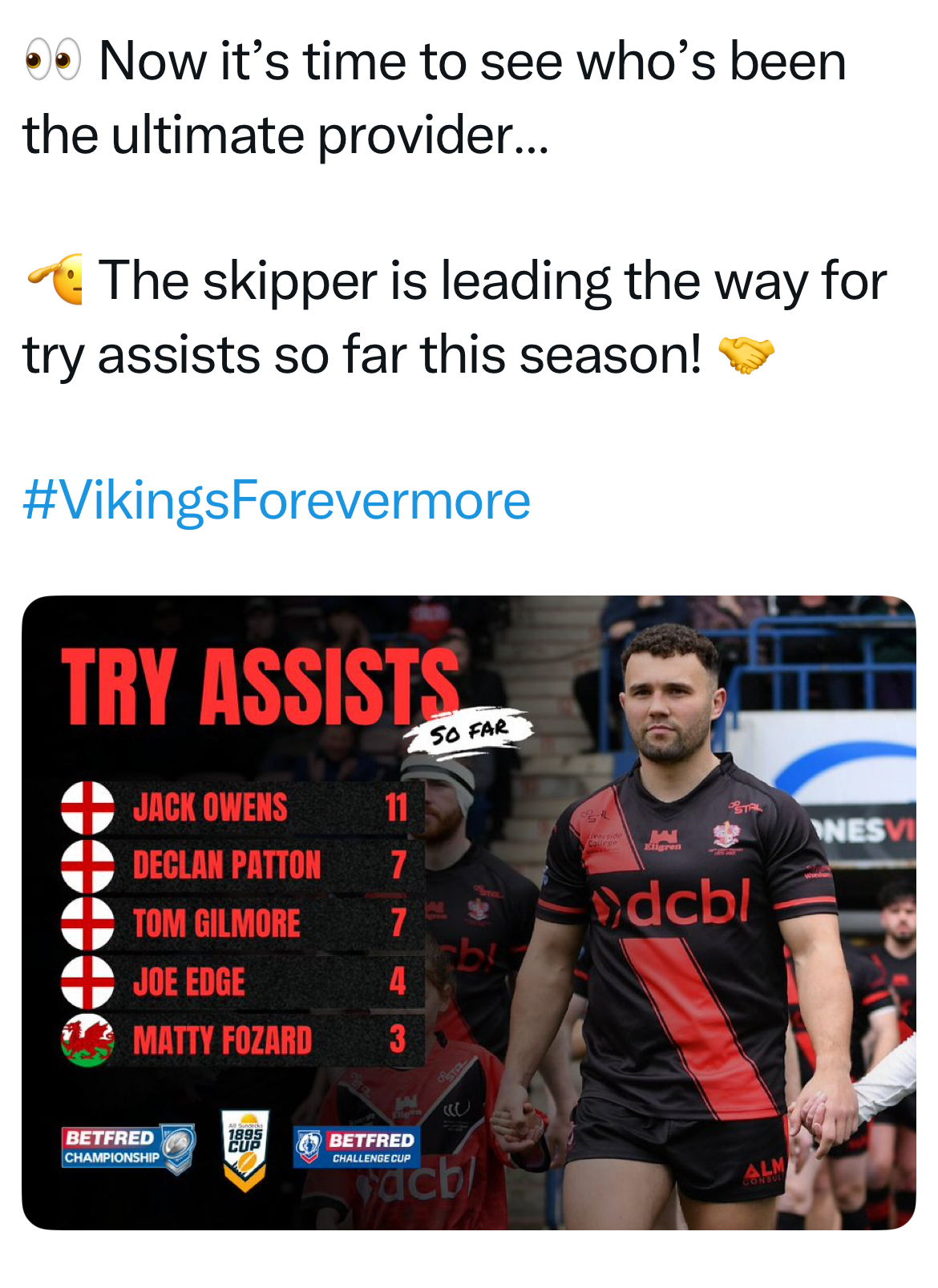The width and height of the screenshot is (938, 1288).
Task: Click the handshake emoji after 'season!'
Action: click(746, 354)
